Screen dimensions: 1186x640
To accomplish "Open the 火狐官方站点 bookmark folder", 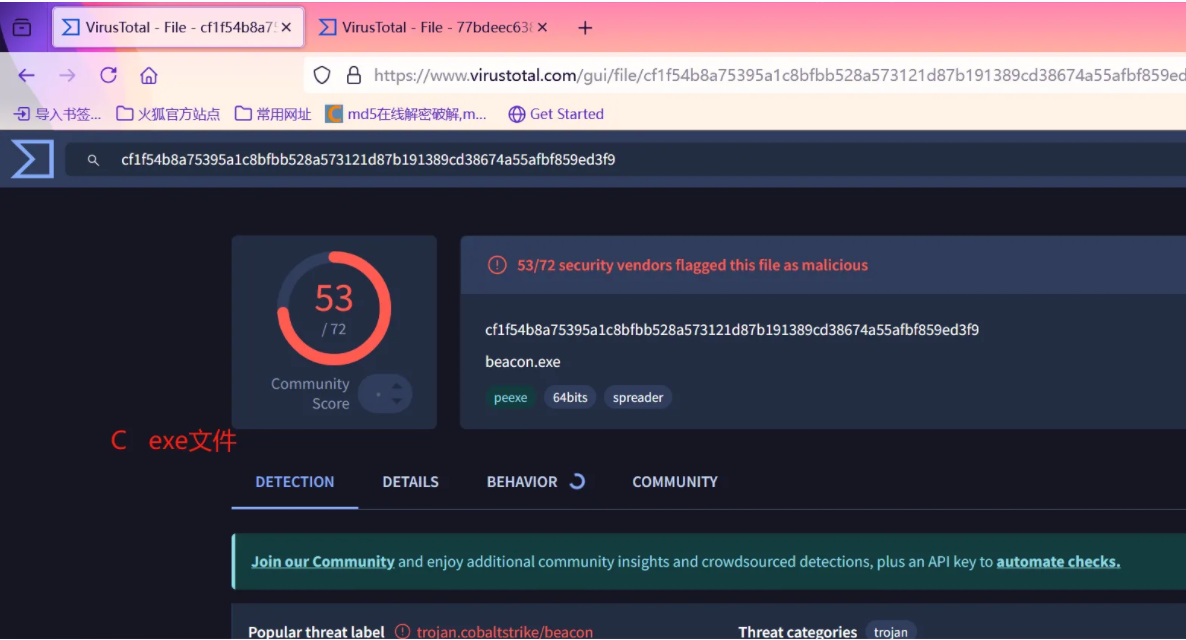I will [x=168, y=114].
